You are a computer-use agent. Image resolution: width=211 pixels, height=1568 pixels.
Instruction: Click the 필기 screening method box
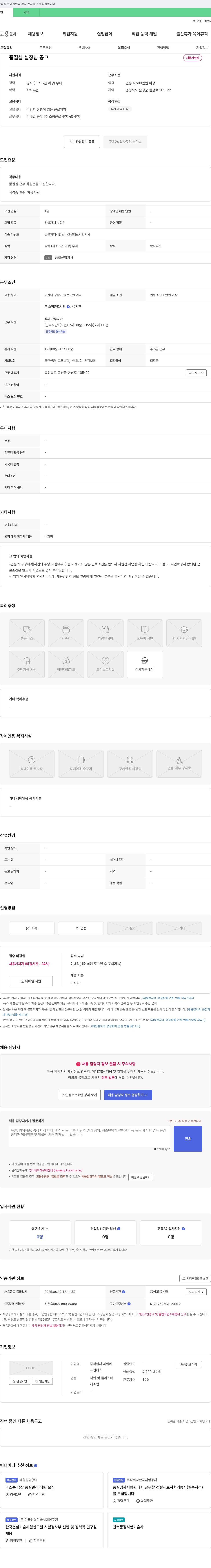tap(130, 928)
